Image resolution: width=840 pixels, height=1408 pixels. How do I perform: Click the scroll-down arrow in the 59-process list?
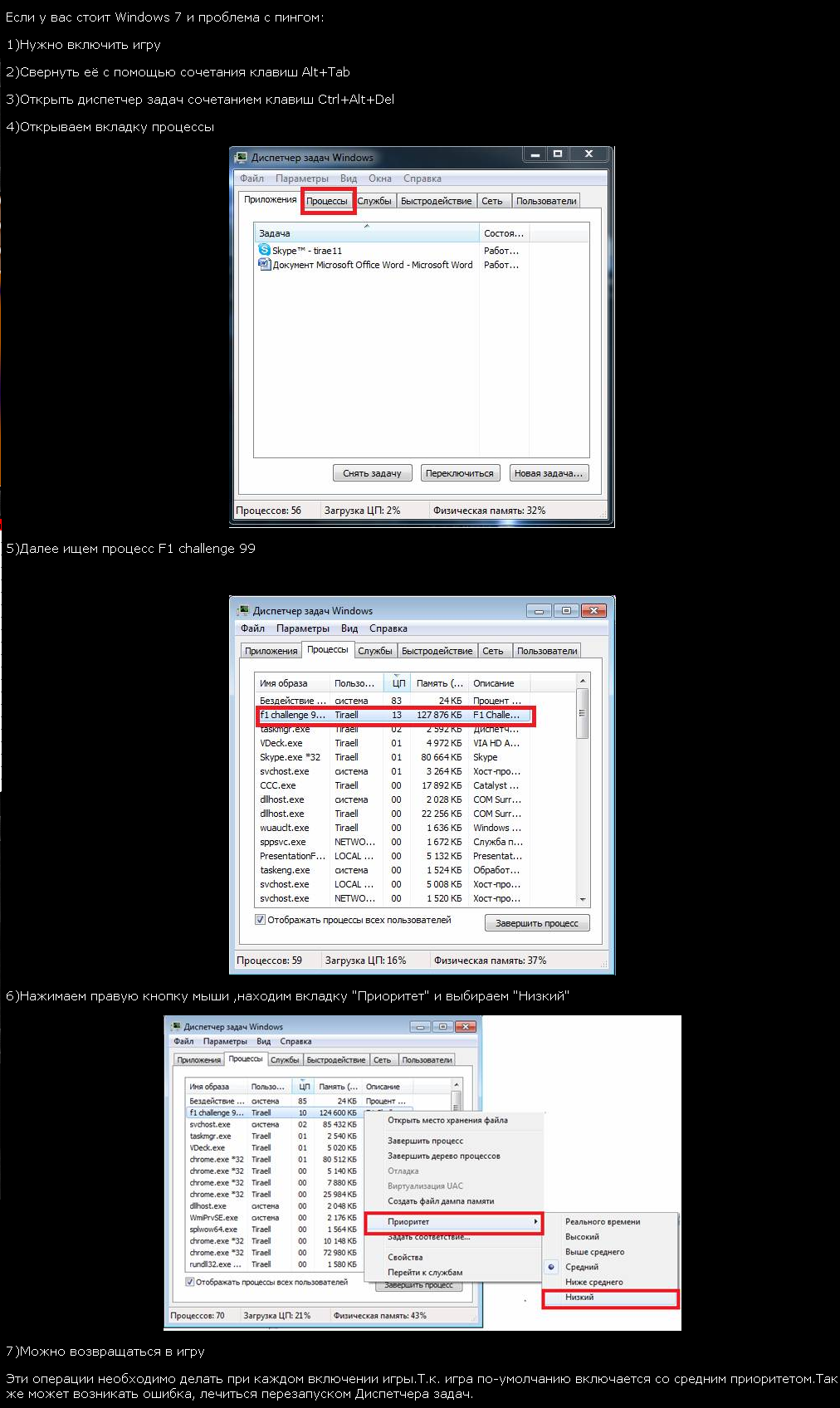pos(583,899)
